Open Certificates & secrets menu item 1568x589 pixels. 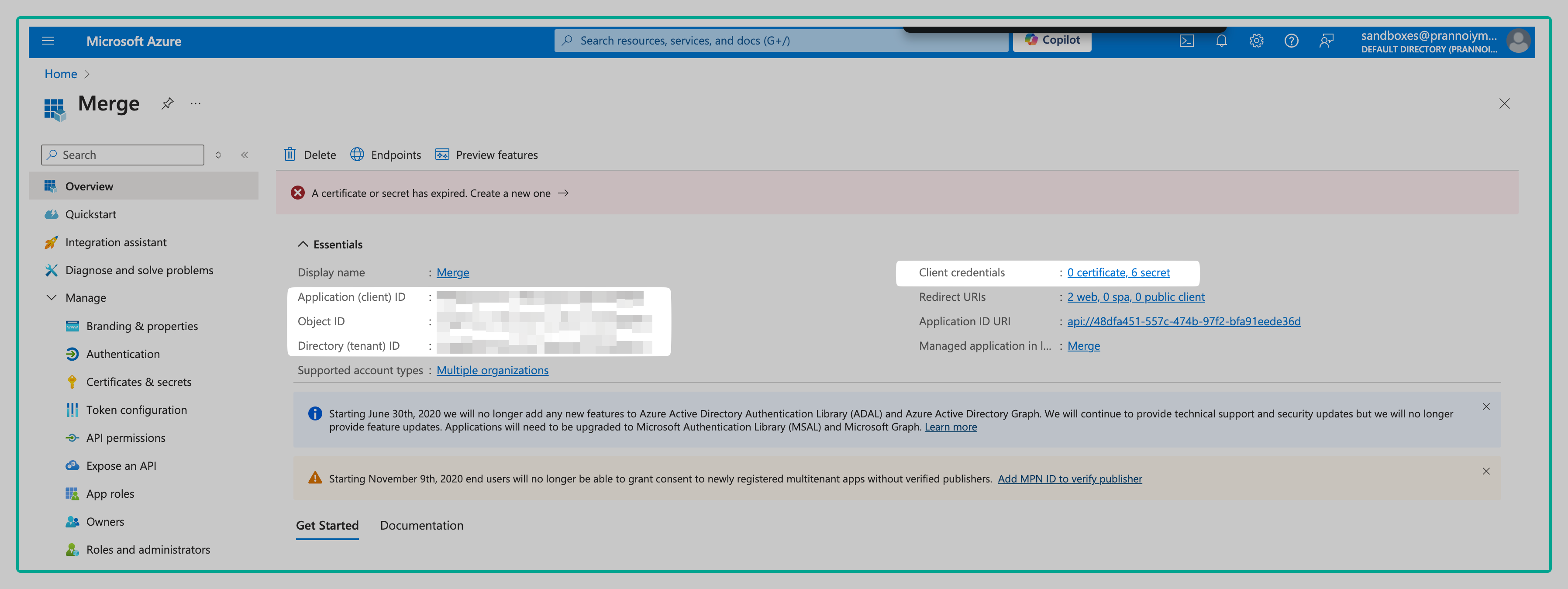click(138, 382)
